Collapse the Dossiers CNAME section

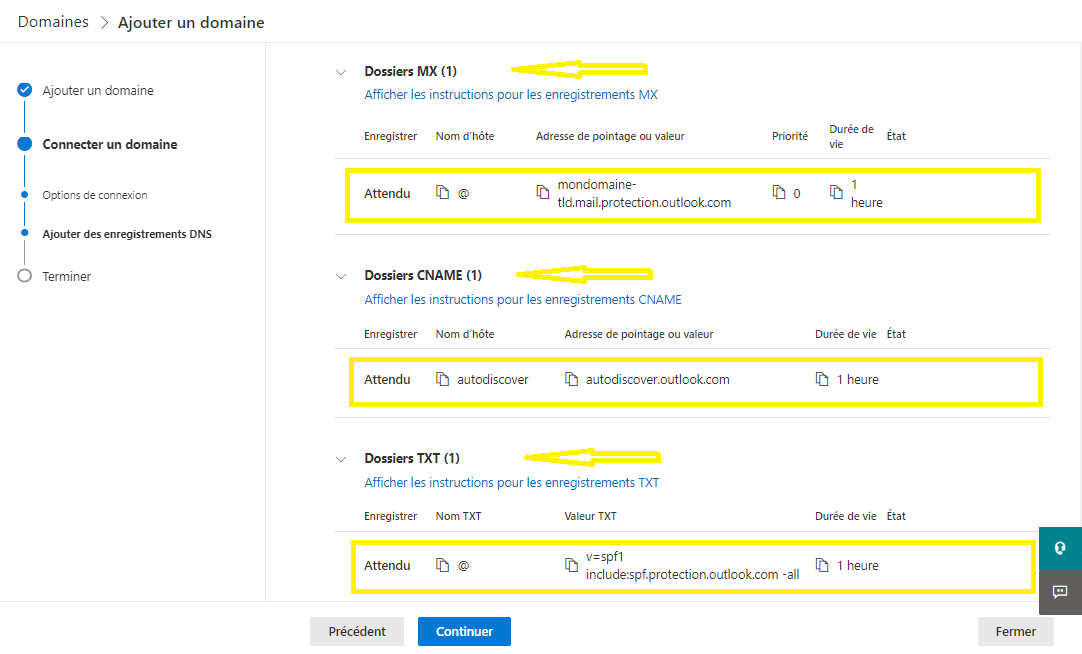[341, 276]
